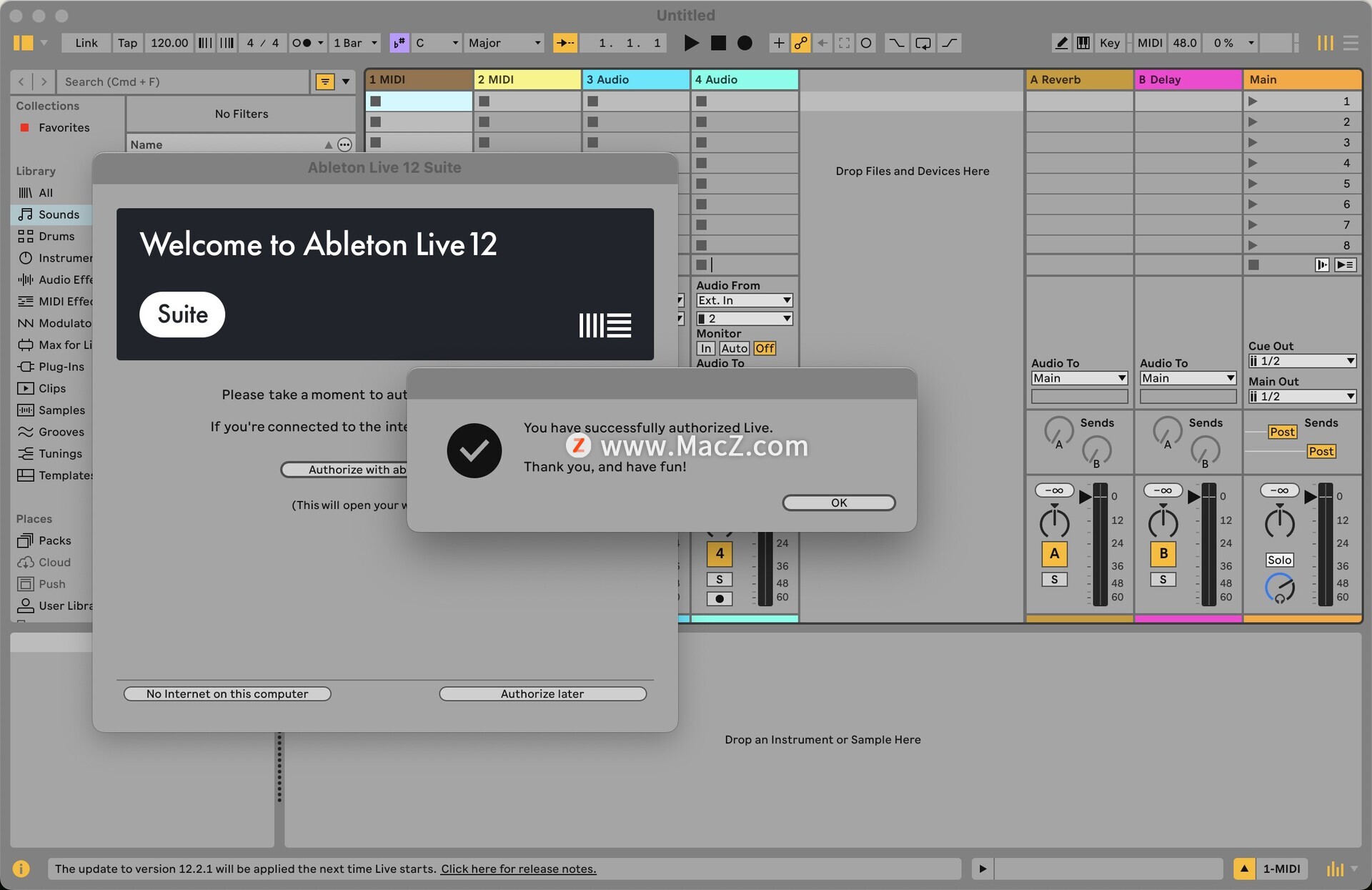Screen dimensions: 1372x890
Task: Open B Delay Audio To Main dropdown
Action: pos(1188,378)
